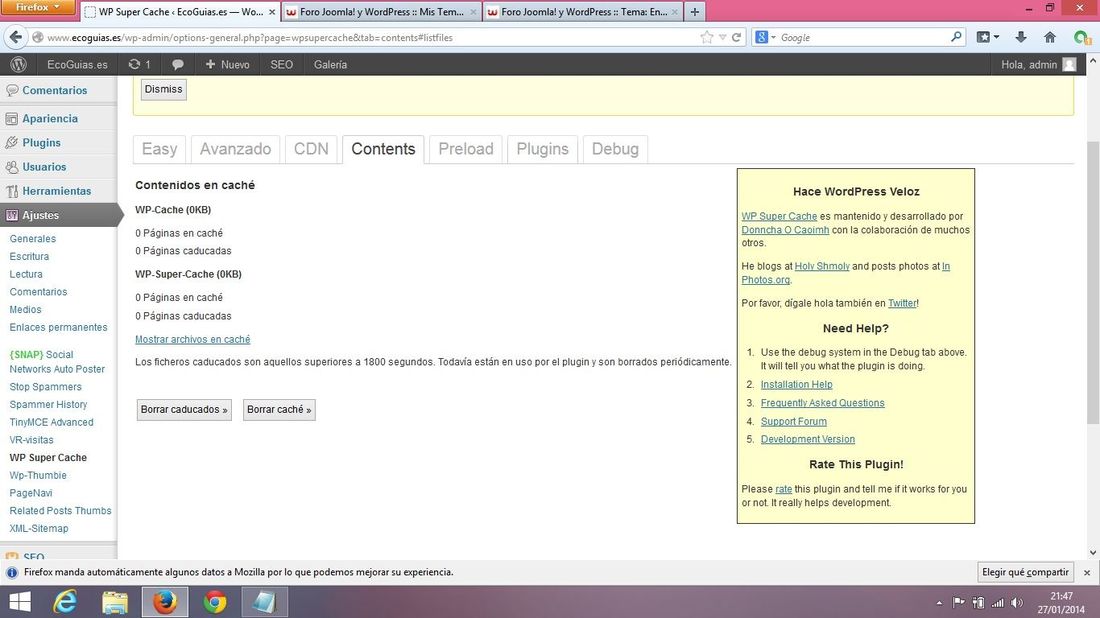Visit the Support Forum link
Viewport: 1100px width, 618px height.
[x=793, y=422]
